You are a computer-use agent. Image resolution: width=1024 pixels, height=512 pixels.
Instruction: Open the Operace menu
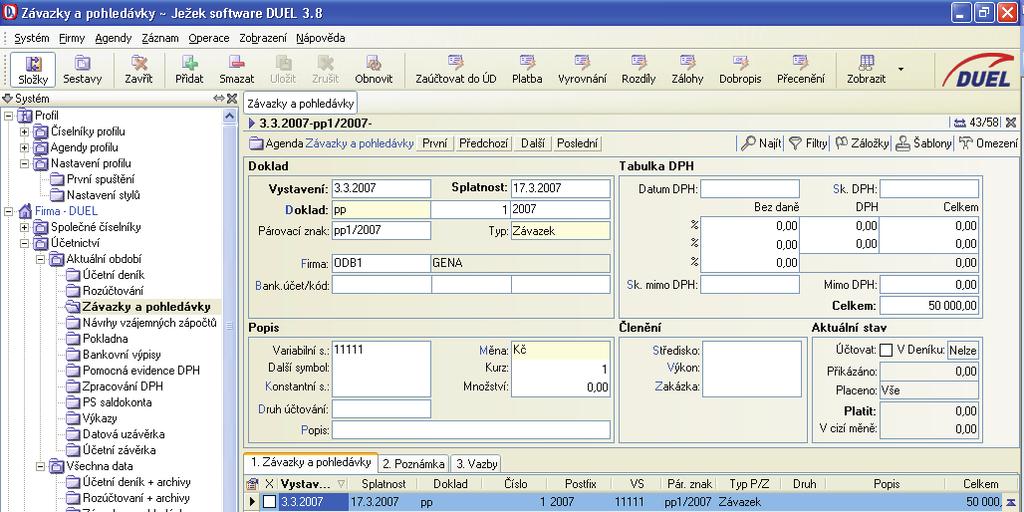(x=209, y=38)
